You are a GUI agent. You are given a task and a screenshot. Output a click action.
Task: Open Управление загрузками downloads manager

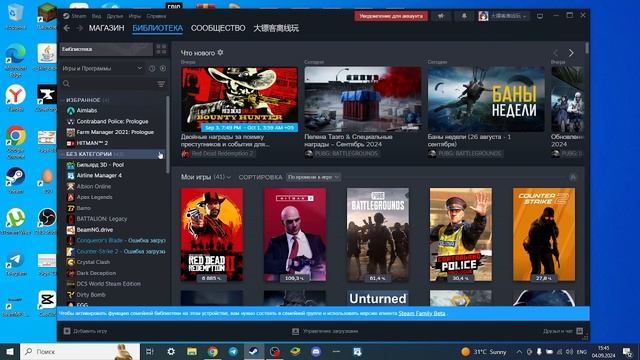325,331
